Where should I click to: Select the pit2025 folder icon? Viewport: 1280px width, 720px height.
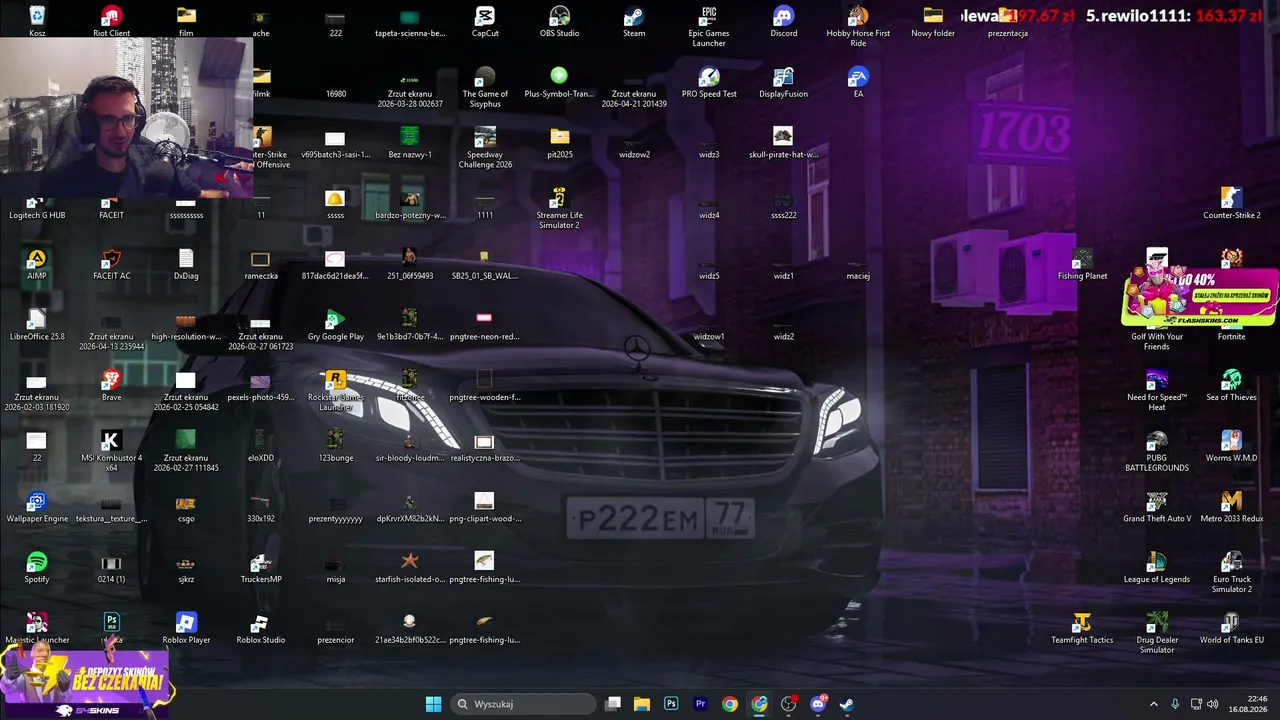coord(559,142)
